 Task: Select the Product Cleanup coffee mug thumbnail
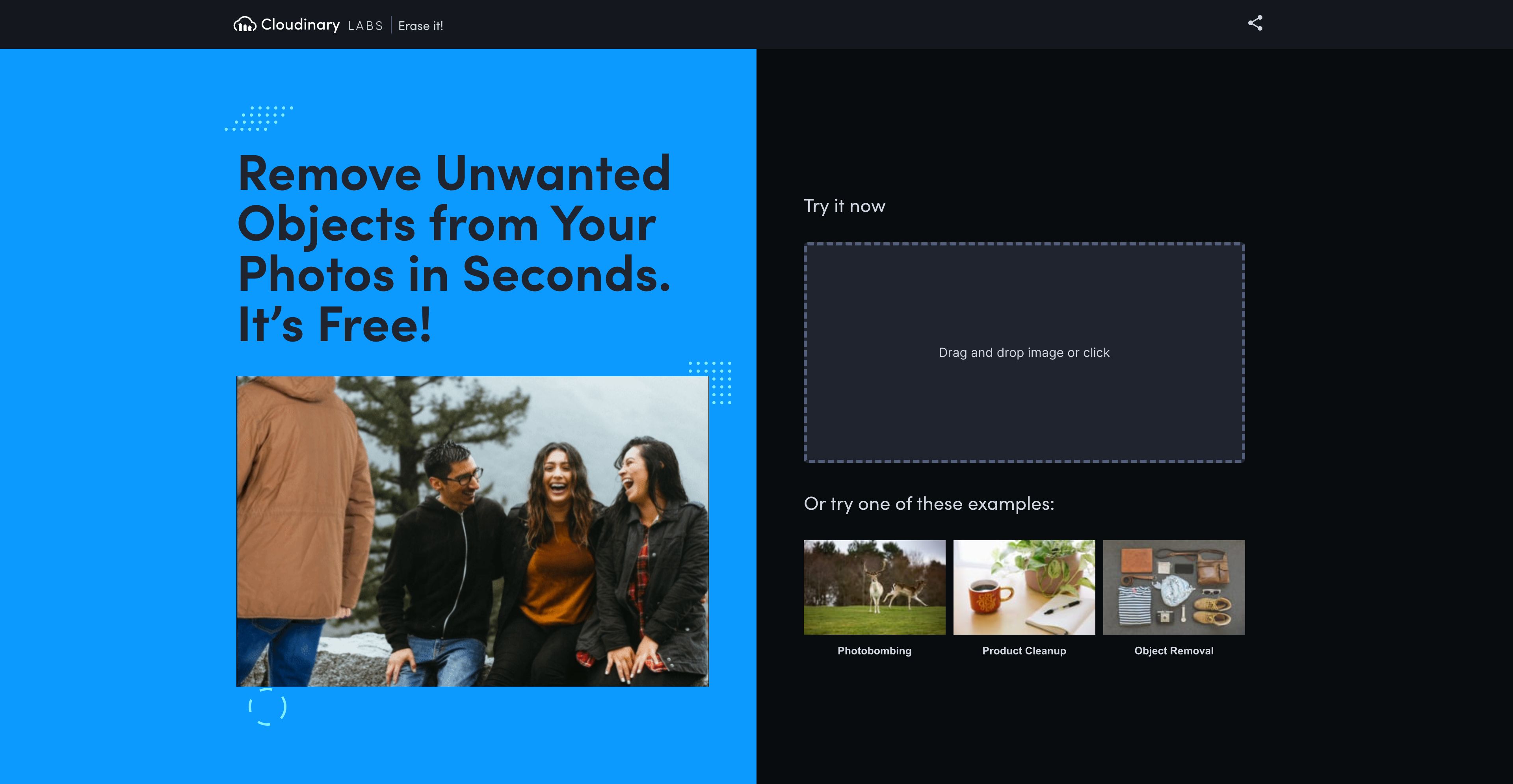(x=1024, y=587)
